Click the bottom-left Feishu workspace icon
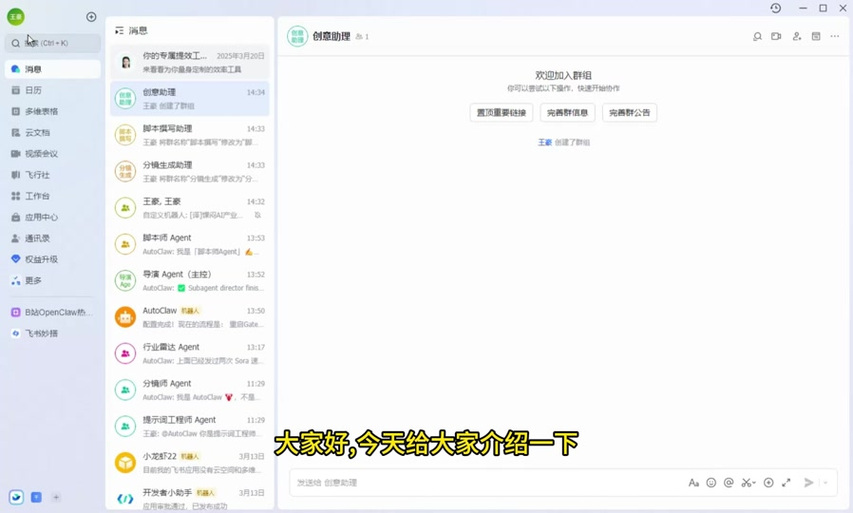 tap(16, 497)
